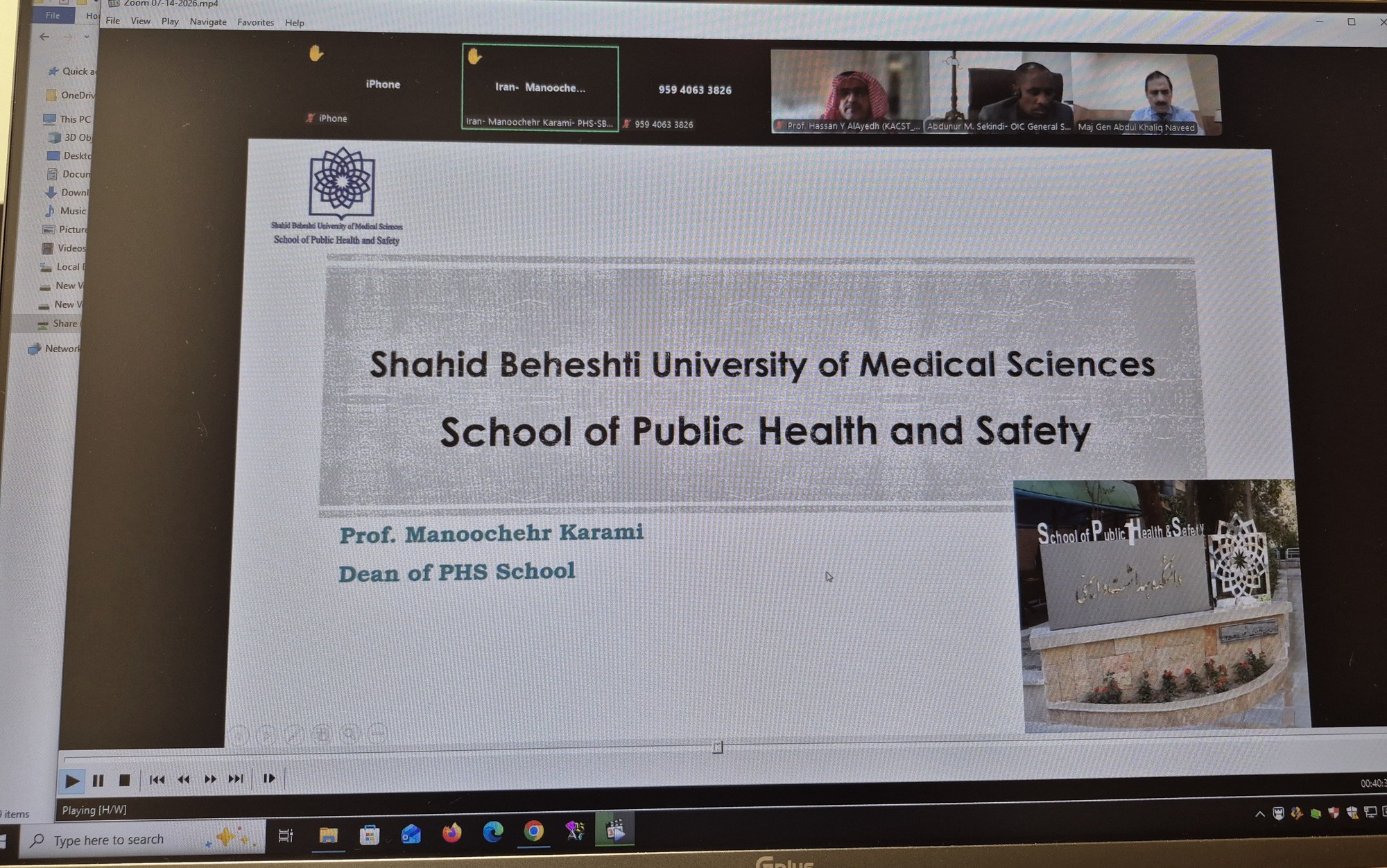The height and width of the screenshot is (868, 1387).
Task: Open the recent locations dropdown in File Explorer
Action: pos(87,37)
